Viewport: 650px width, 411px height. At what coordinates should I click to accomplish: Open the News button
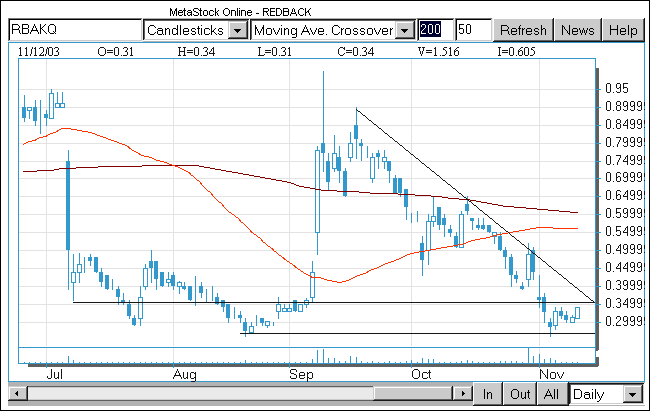(577, 30)
